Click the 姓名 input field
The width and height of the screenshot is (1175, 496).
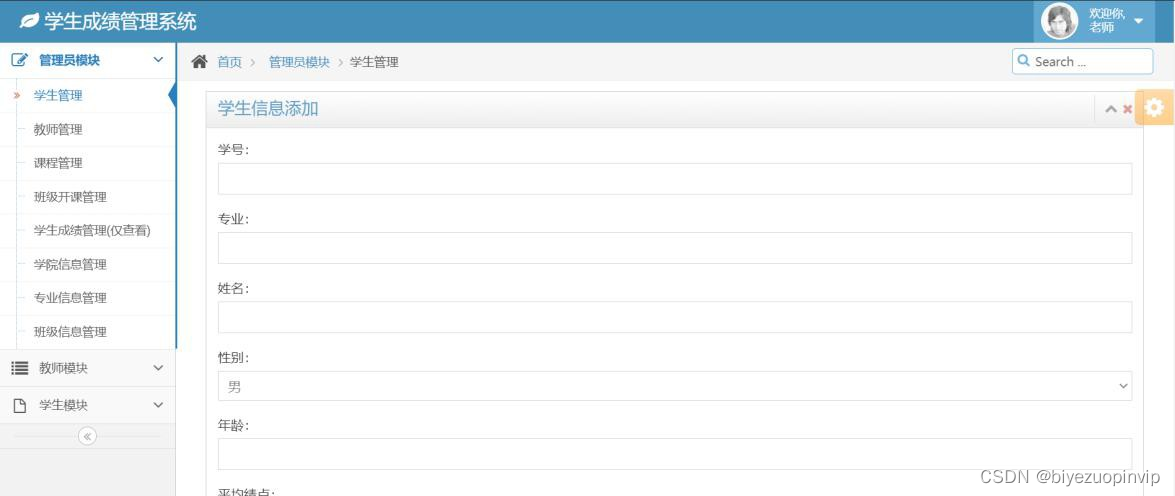pos(674,317)
